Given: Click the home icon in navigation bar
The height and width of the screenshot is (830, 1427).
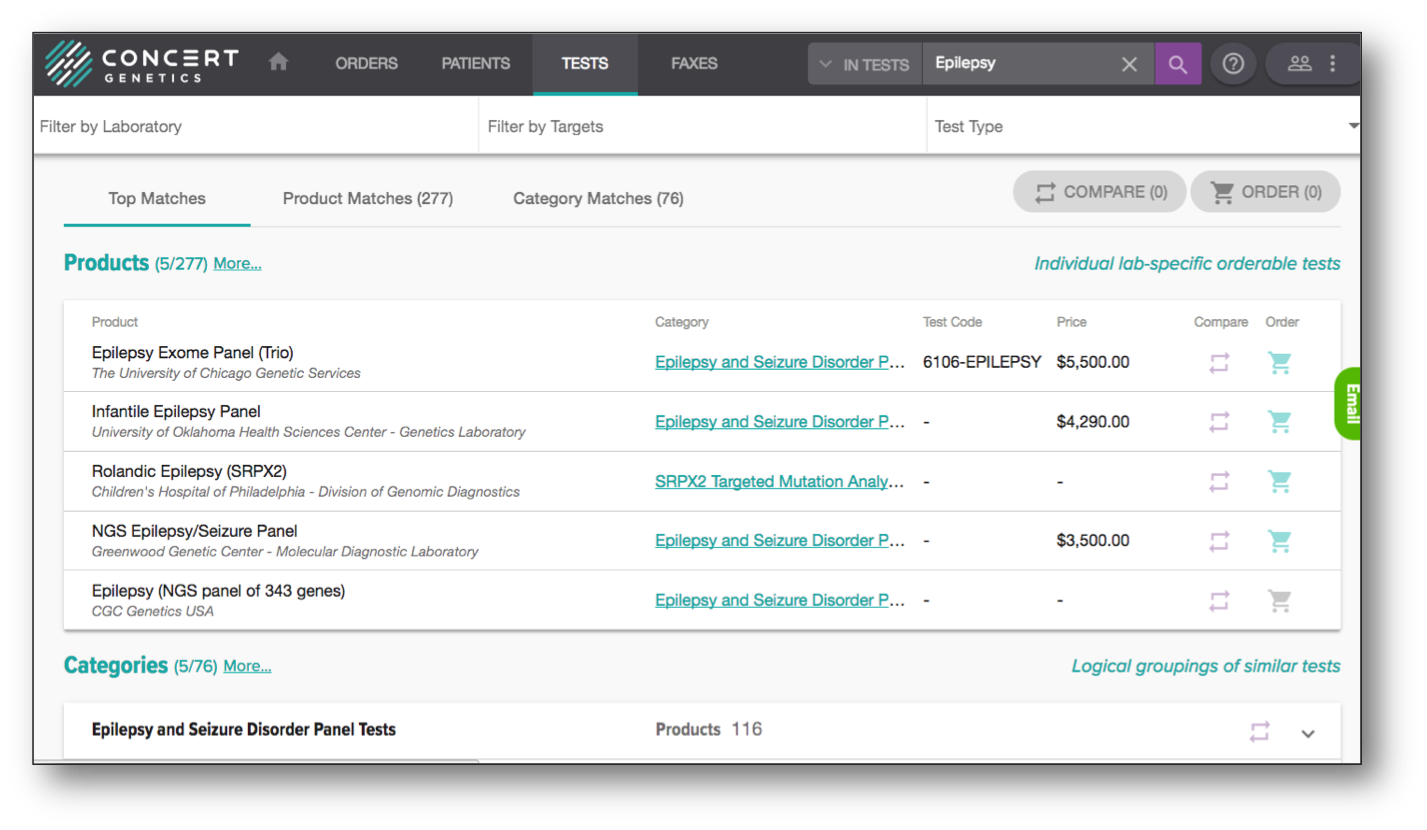Looking at the screenshot, I should click(x=279, y=62).
